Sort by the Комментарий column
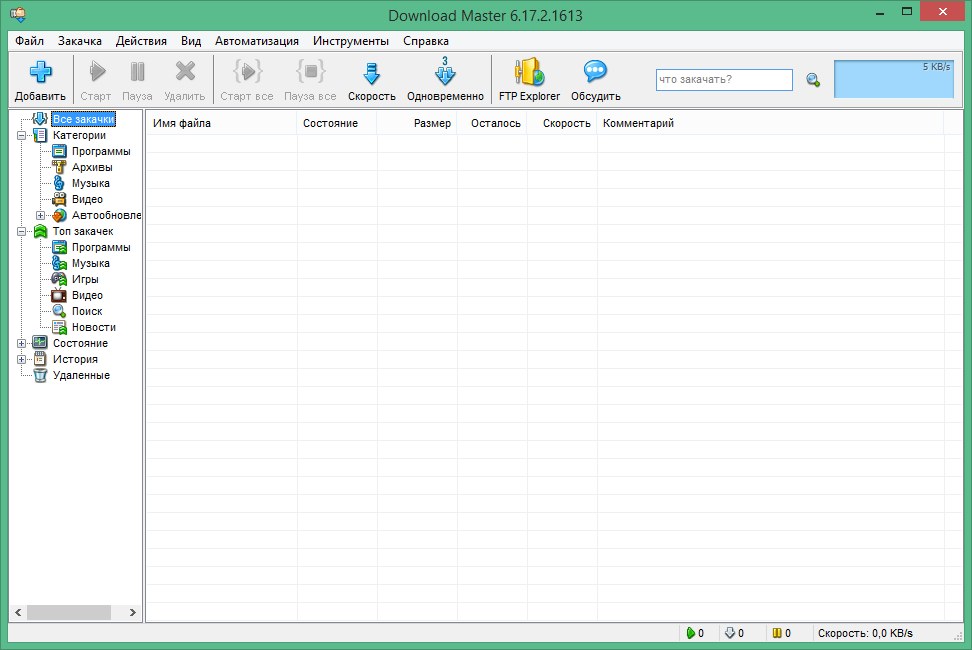Viewport: 972px width, 650px height. click(x=770, y=123)
